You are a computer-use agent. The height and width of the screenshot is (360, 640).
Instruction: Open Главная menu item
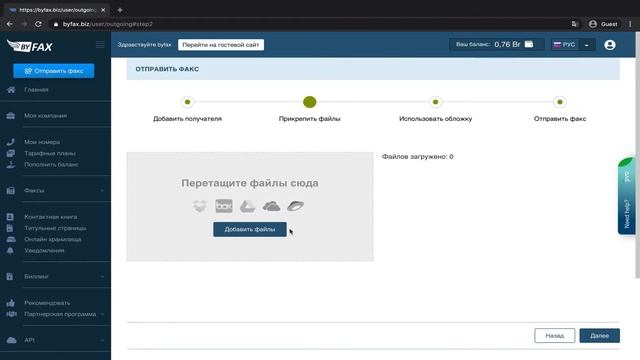pyautogui.click(x=36, y=90)
